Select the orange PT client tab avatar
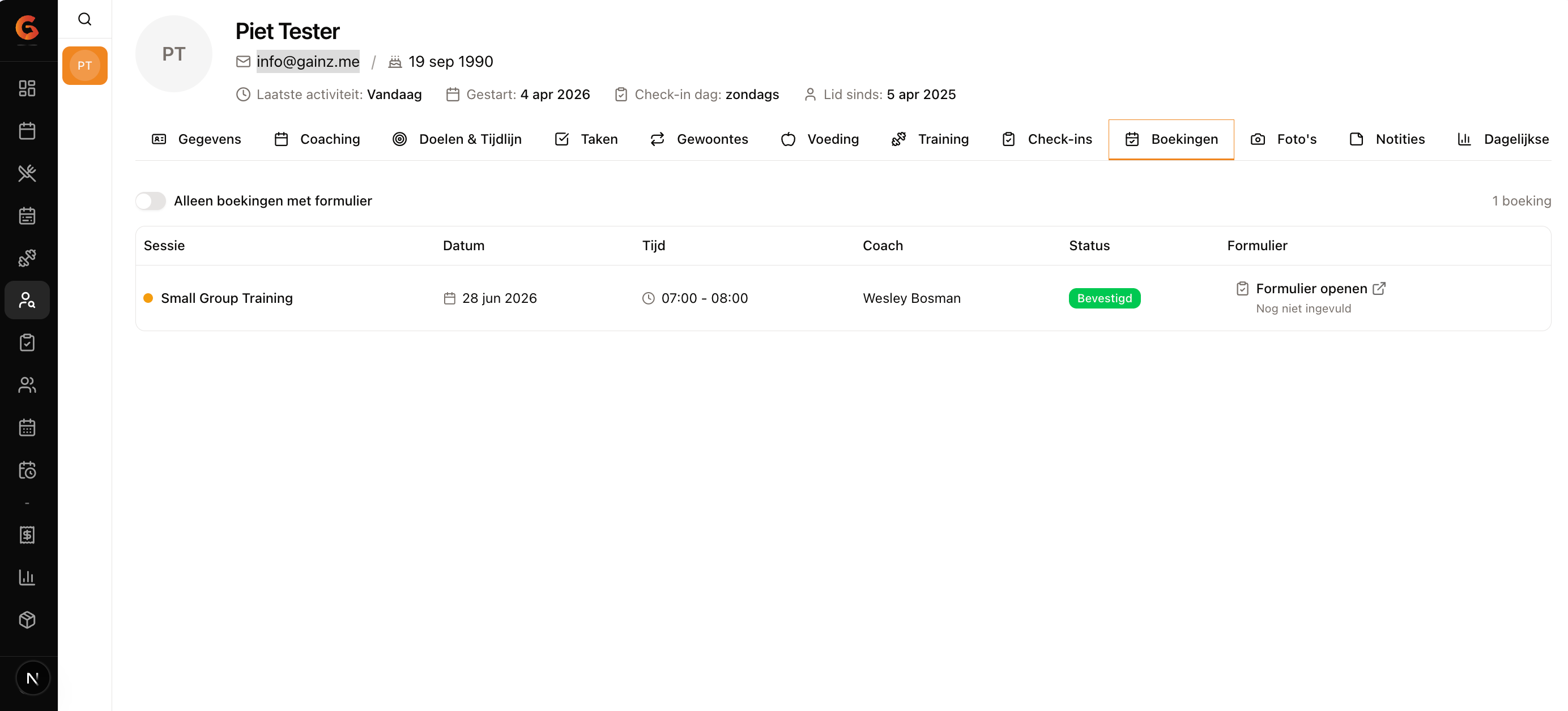Viewport: 1568px width, 711px height. [x=84, y=66]
